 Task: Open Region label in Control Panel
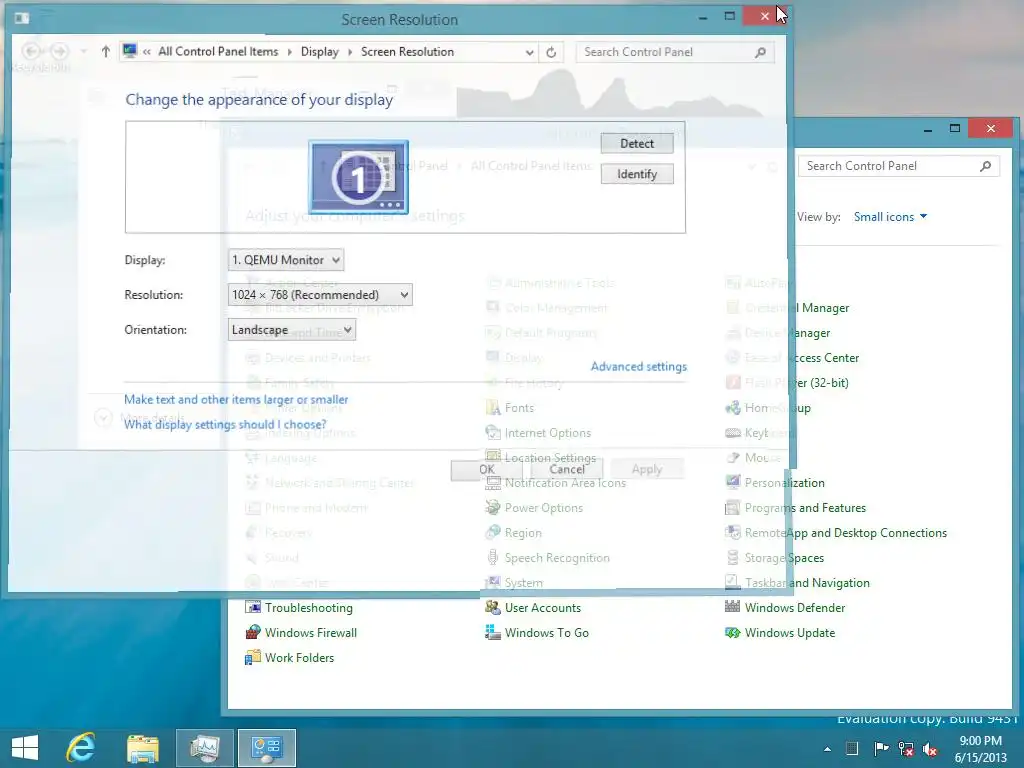(523, 533)
